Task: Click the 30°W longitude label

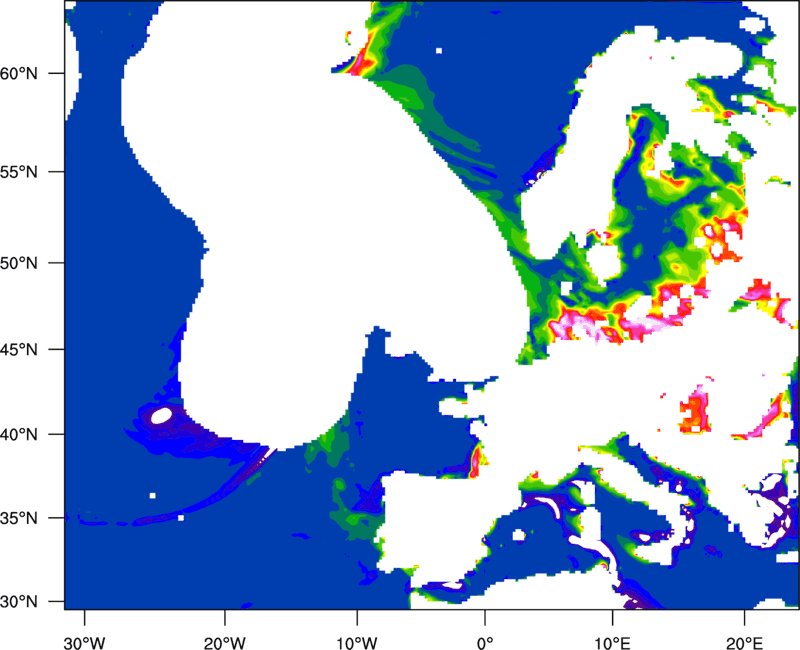Action: pos(84,643)
